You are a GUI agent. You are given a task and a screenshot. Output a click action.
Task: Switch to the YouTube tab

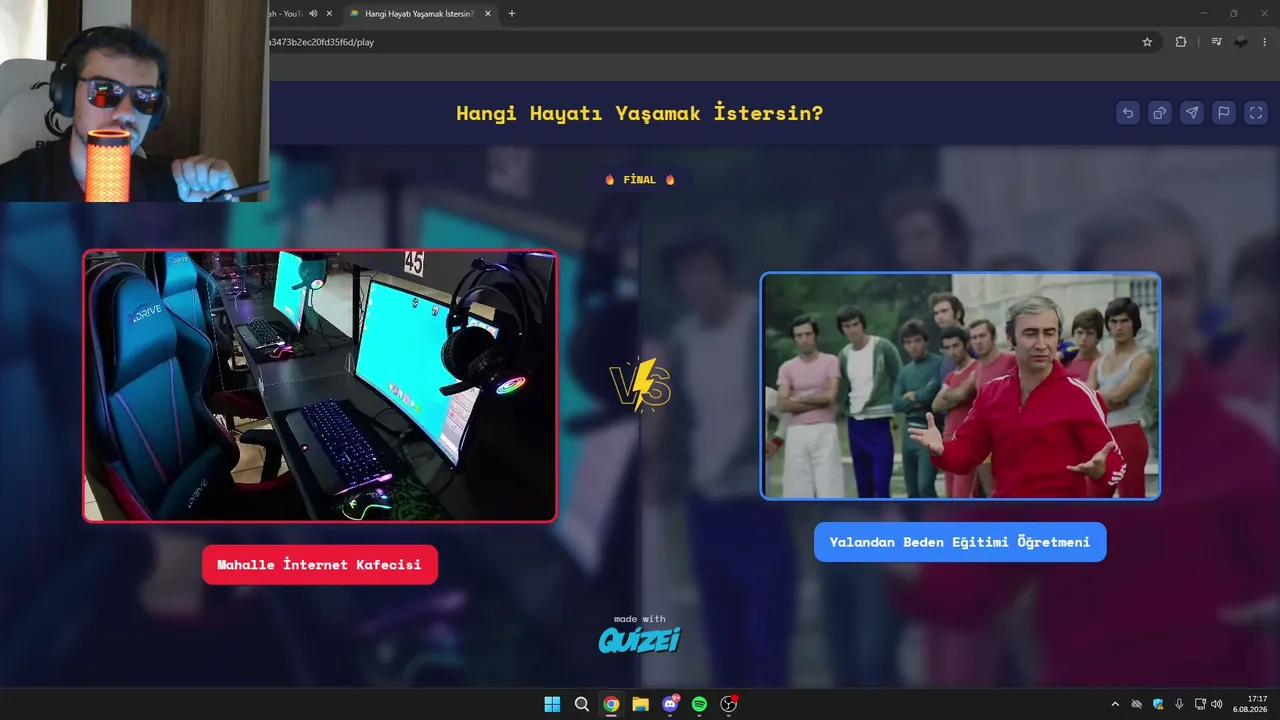point(285,14)
